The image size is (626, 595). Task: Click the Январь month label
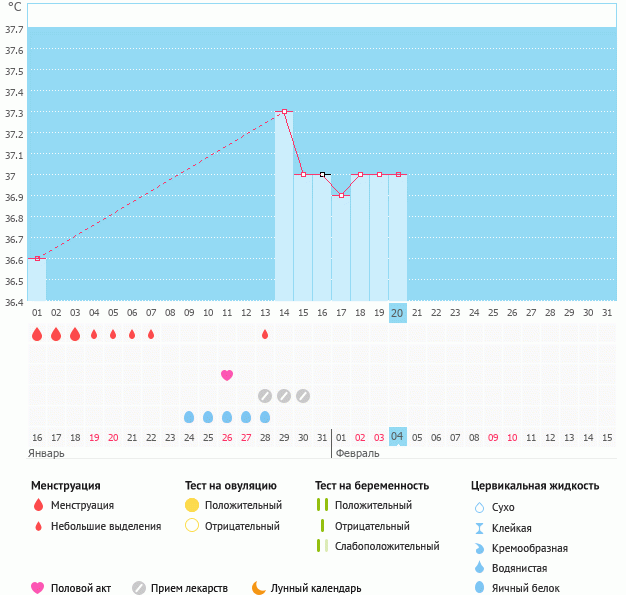pos(46,453)
